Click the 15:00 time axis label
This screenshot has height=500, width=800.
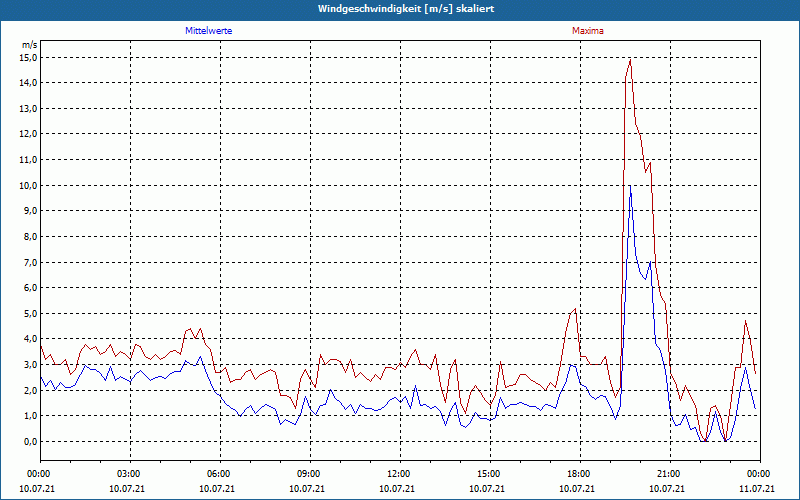tap(490, 474)
